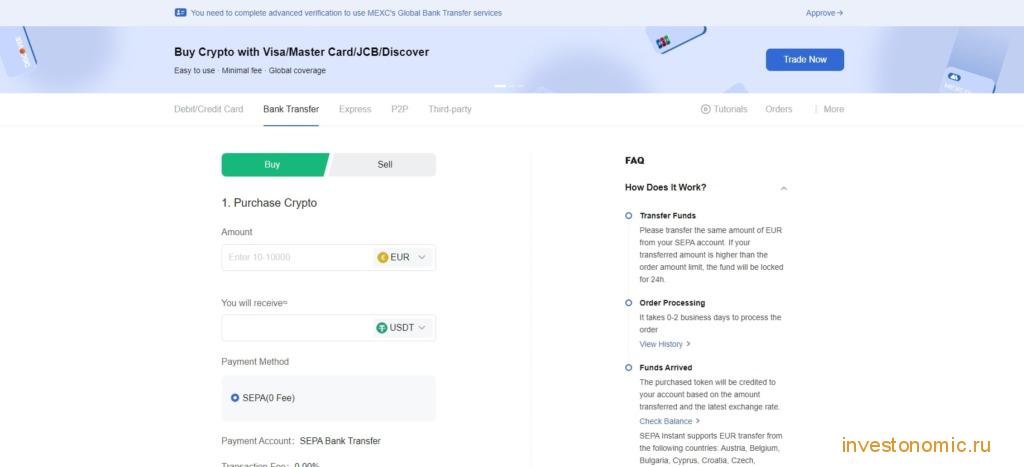Image resolution: width=1024 pixels, height=467 pixels.
Task: Open the View History link
Action: pos(665,344)
